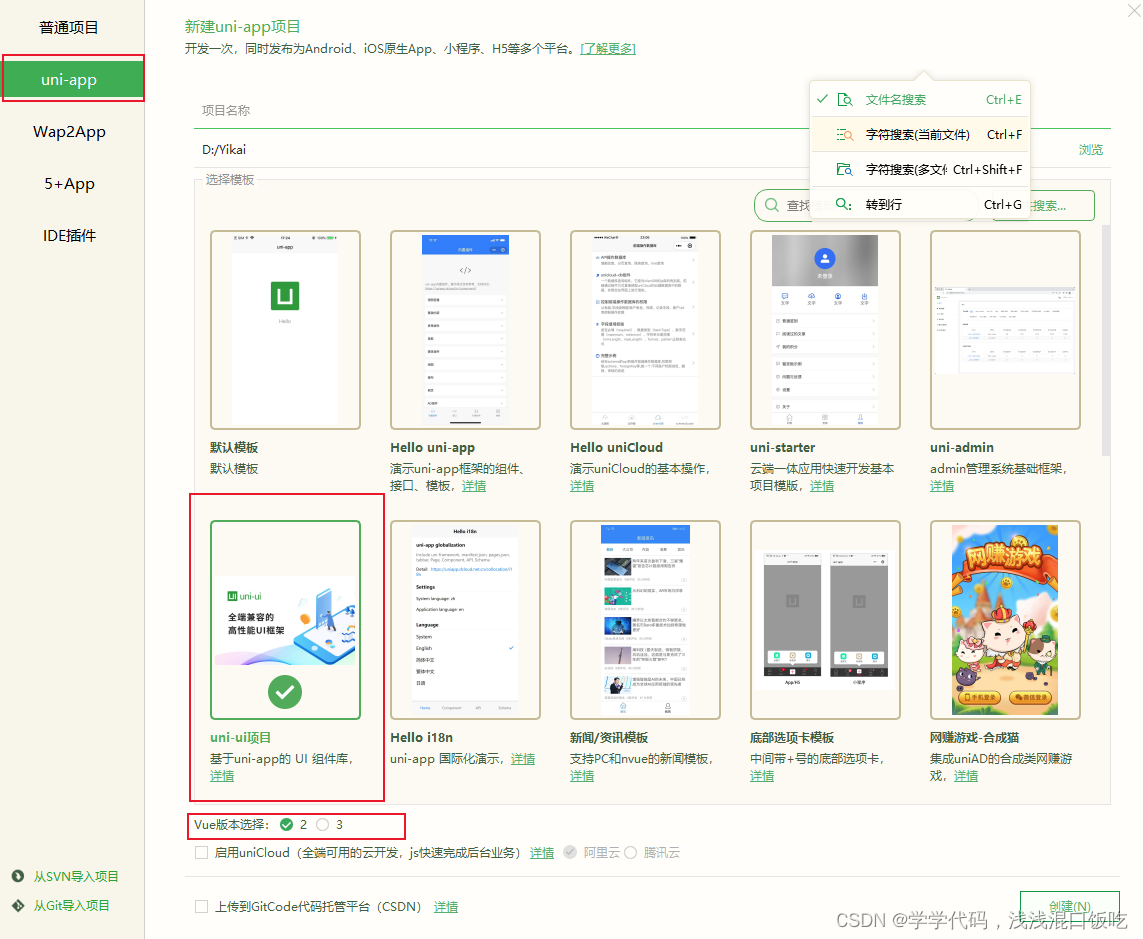
Task: Select the uni-ui项目 template thumbnail
Action: pos(285,620)
